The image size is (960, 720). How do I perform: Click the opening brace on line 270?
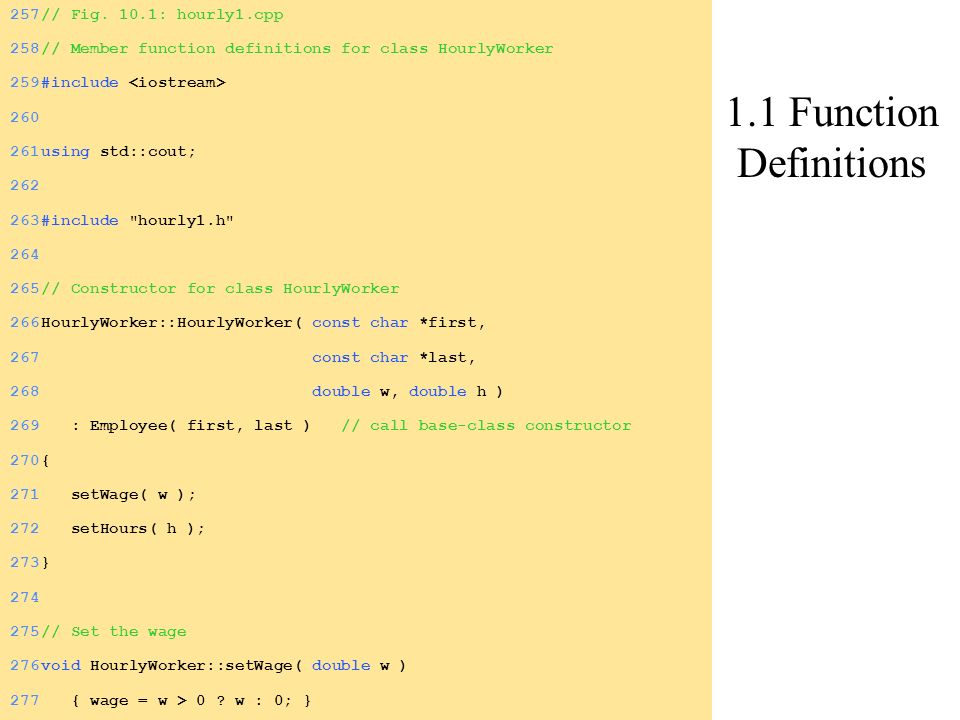coord(45,460)
